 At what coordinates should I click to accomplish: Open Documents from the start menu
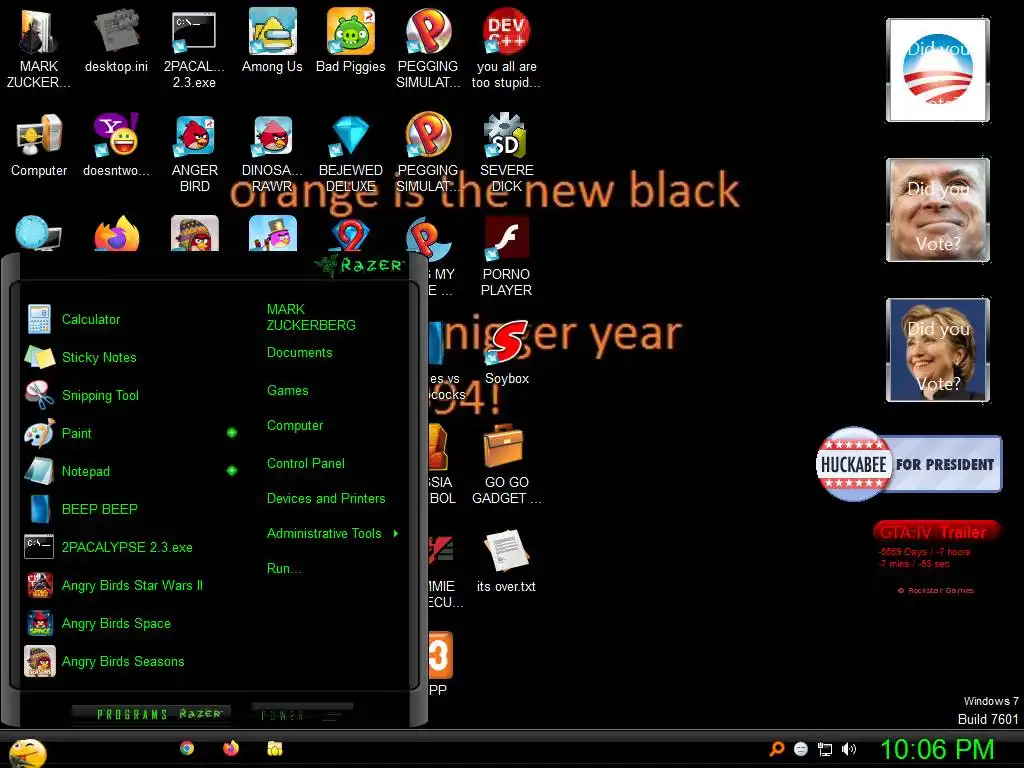(x=300, y=353)
